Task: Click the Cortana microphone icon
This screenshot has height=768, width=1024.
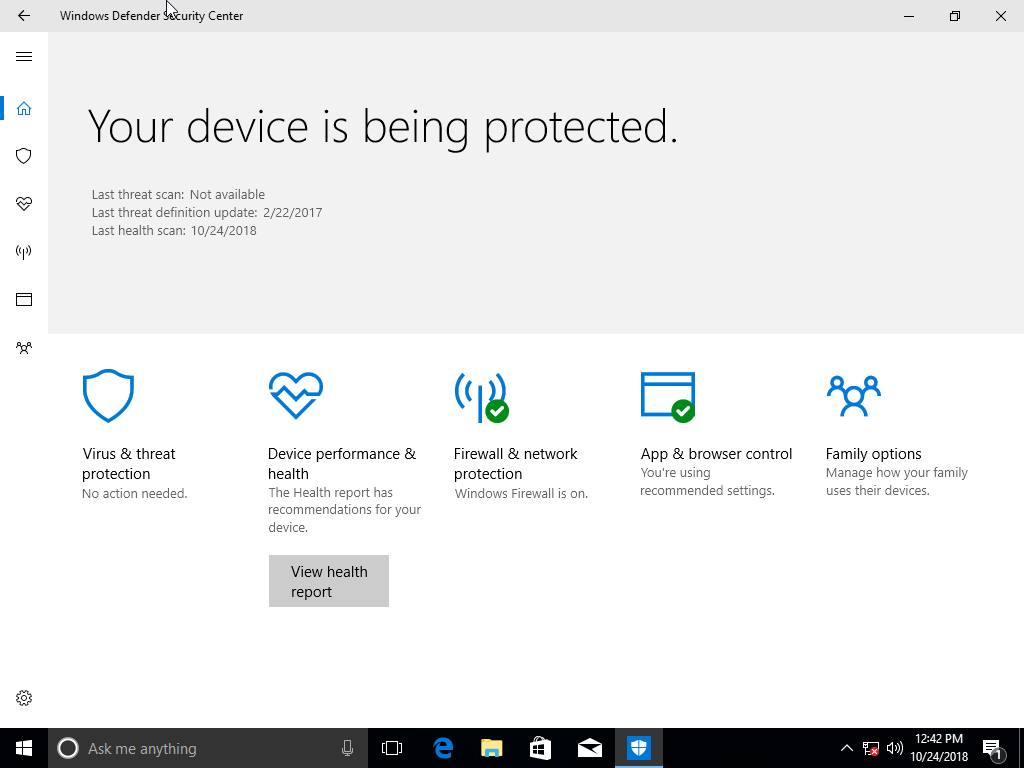Action: point(347,748)
